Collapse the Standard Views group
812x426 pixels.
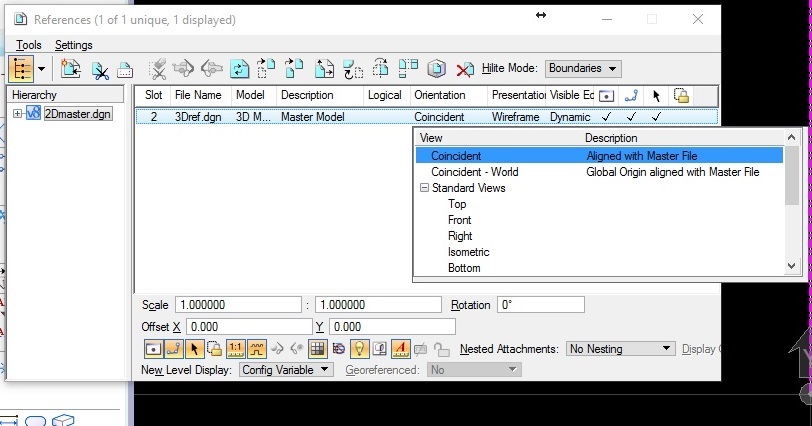pos(424,188)
